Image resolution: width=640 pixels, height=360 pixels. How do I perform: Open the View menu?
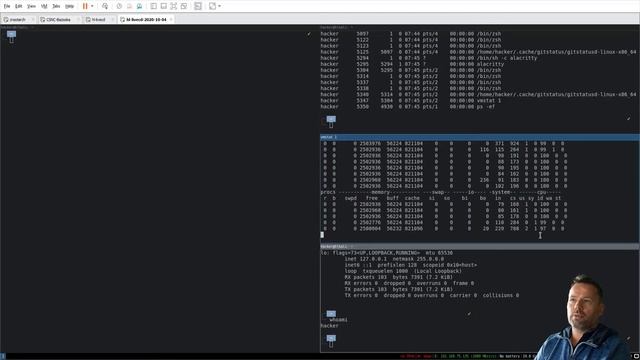point(31,6)
